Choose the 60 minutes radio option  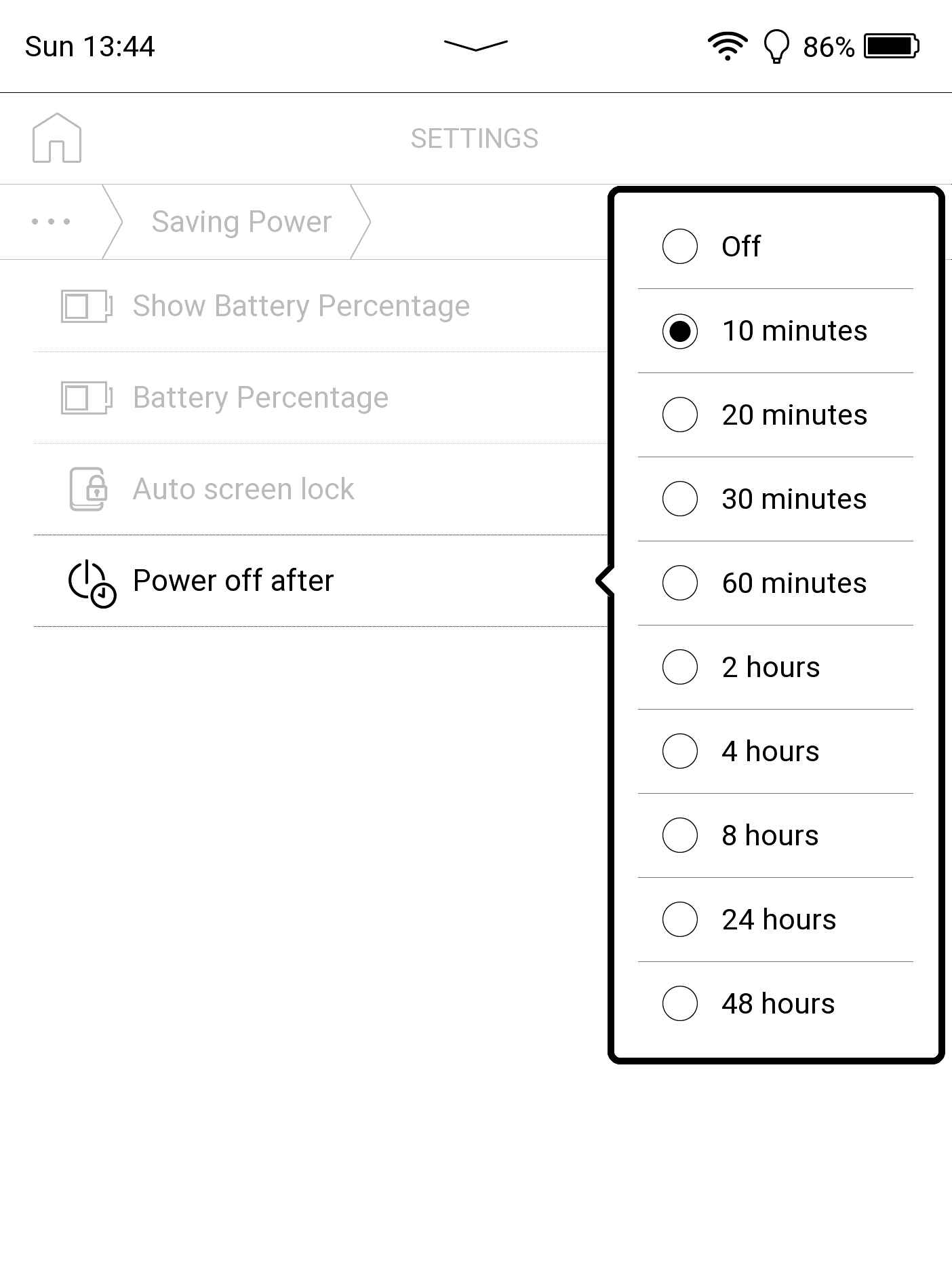pyautogui.click(x=680, y=583)
